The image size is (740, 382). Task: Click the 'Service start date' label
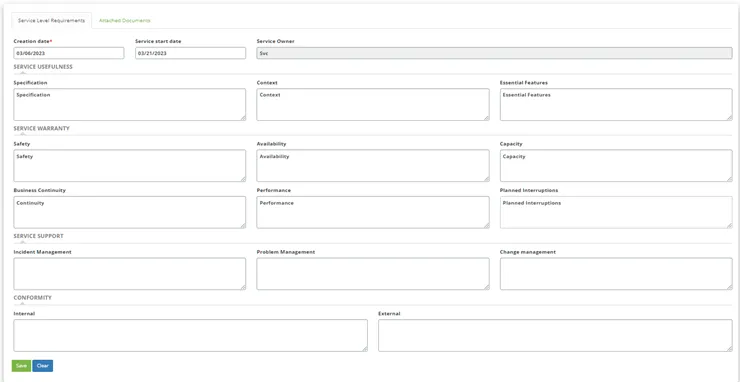click(158, 42)
